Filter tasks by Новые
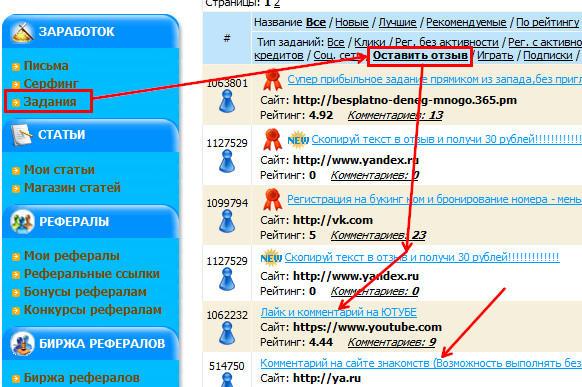582x387 pixels. (x=352, y=22)
